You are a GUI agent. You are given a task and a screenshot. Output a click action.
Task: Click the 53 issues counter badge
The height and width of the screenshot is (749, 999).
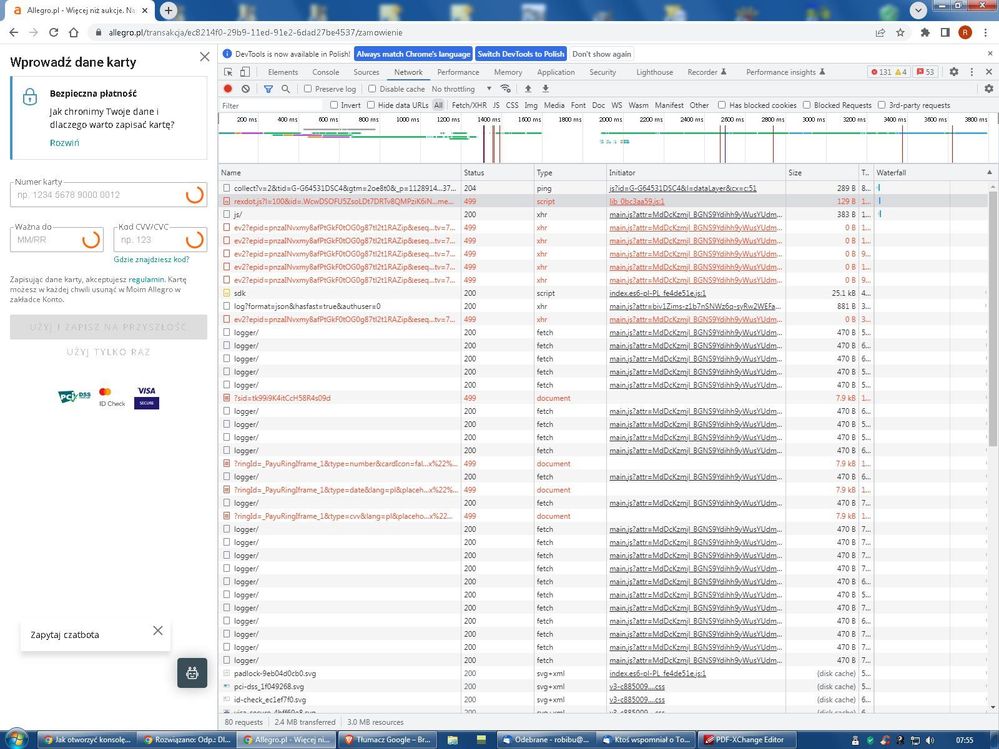tap(925, 72)
